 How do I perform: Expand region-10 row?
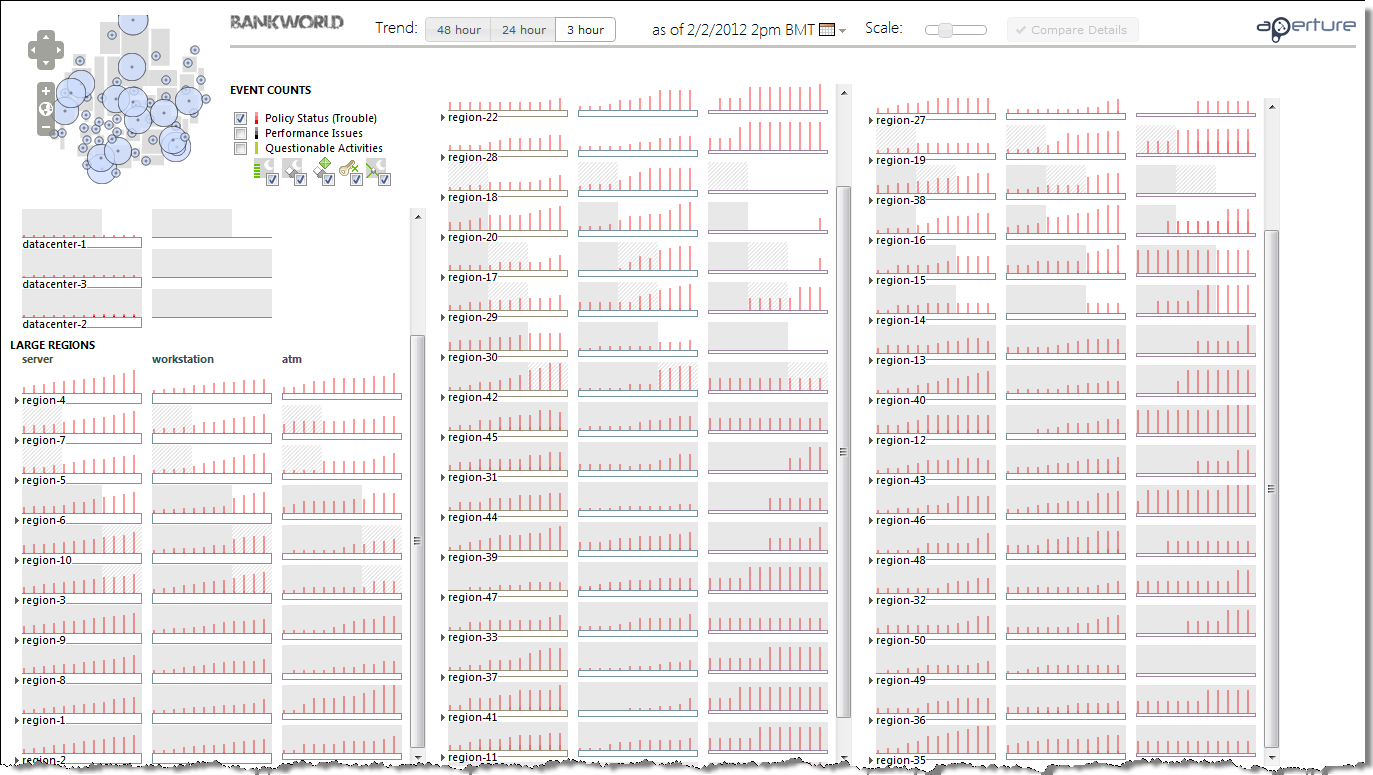tap(17, 560)
